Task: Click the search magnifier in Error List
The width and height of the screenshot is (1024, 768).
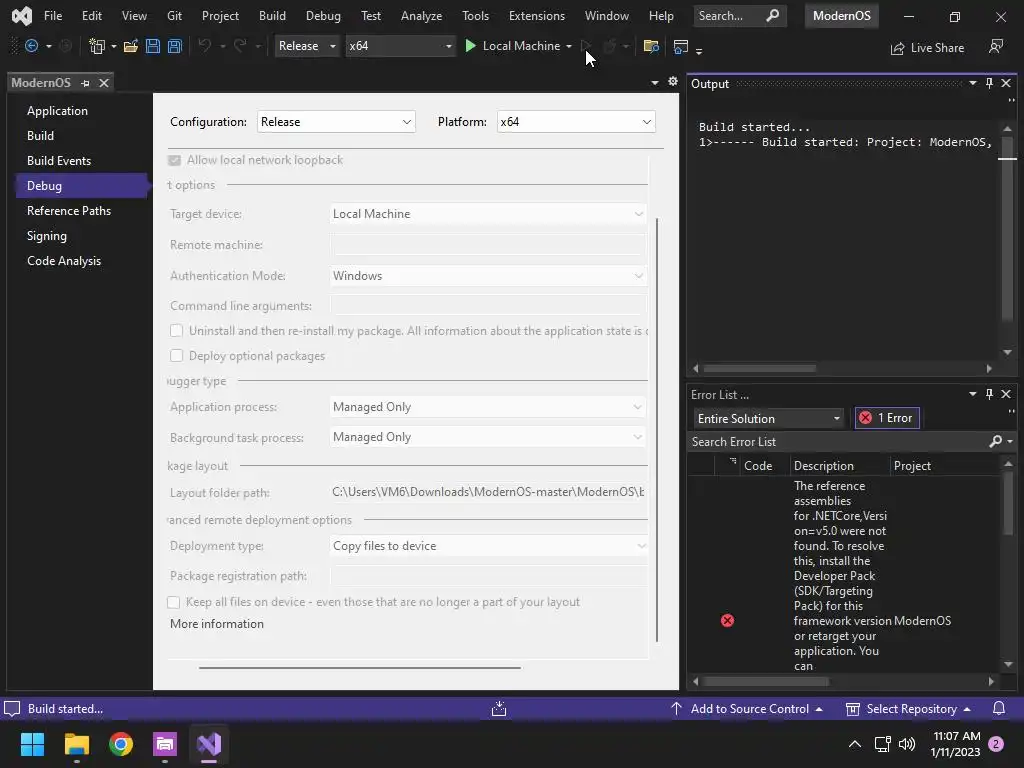Action: 995,441
